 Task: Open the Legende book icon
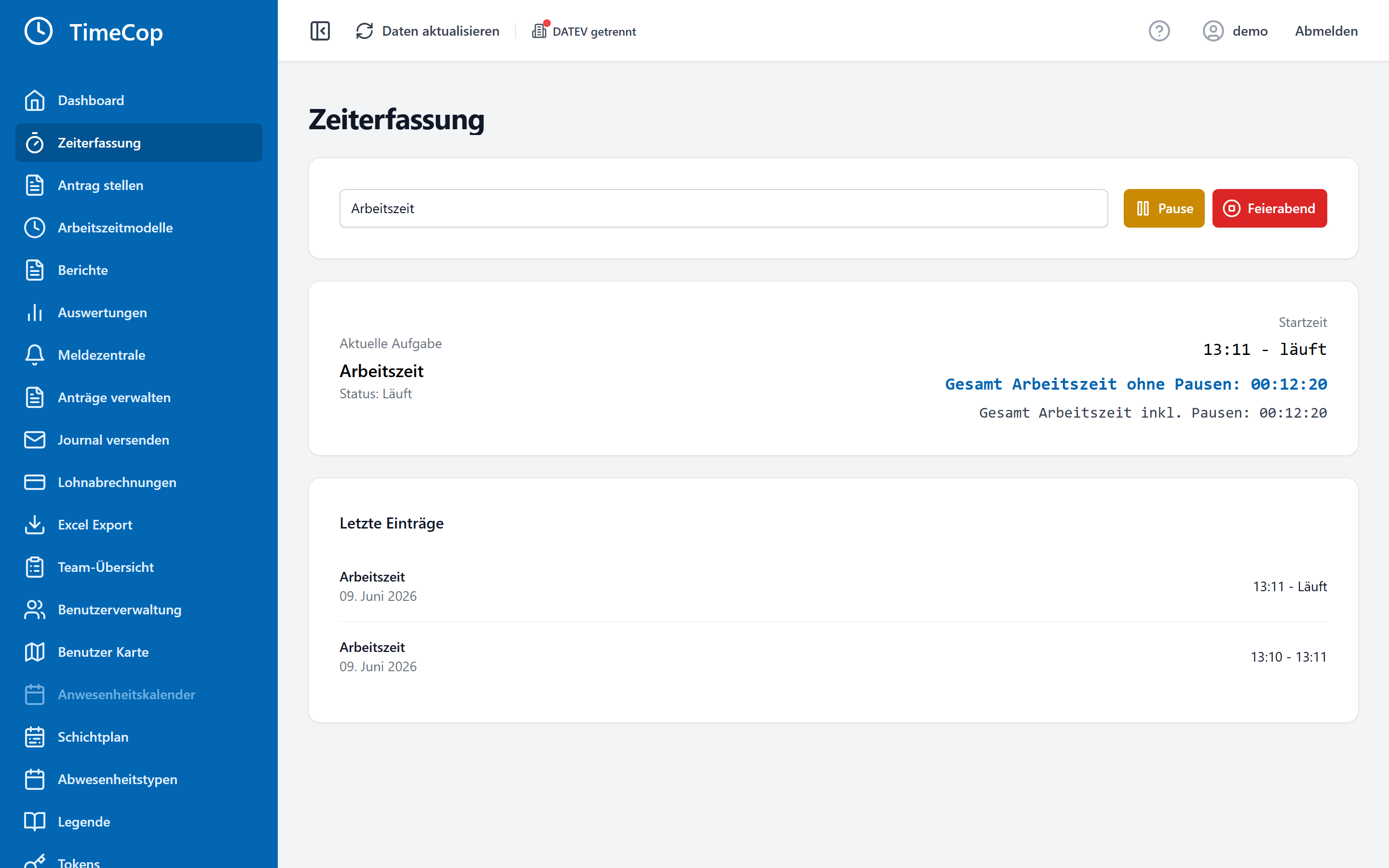[x=34, y=823]
